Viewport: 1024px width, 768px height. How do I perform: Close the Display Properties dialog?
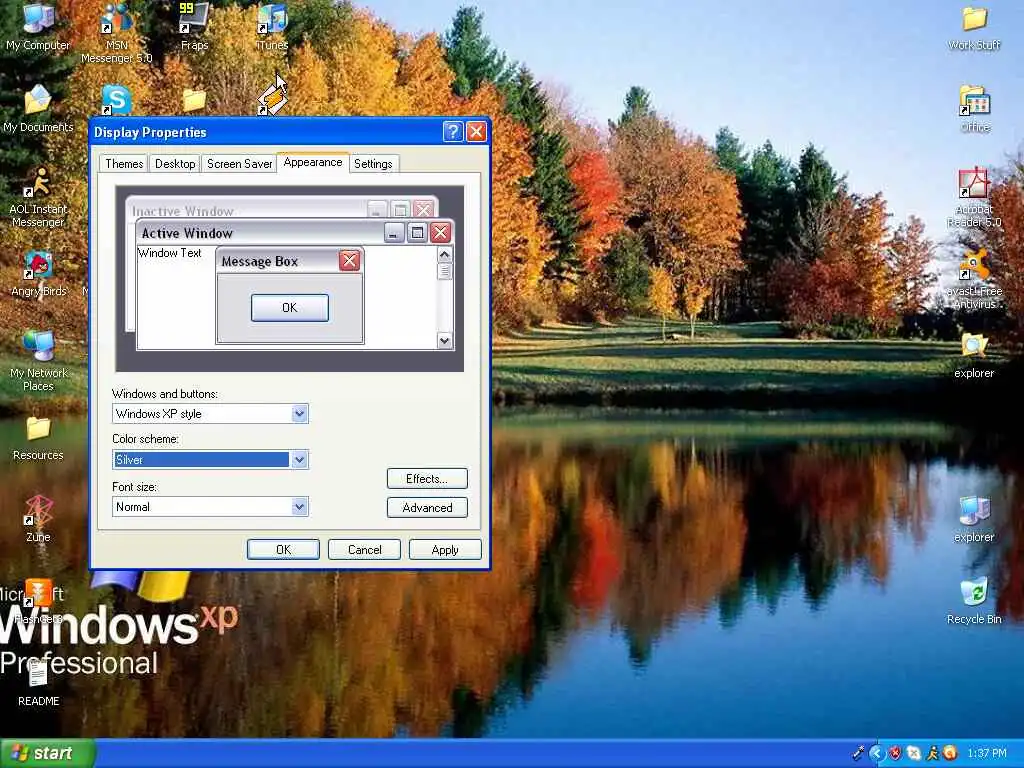click(476, 132)
